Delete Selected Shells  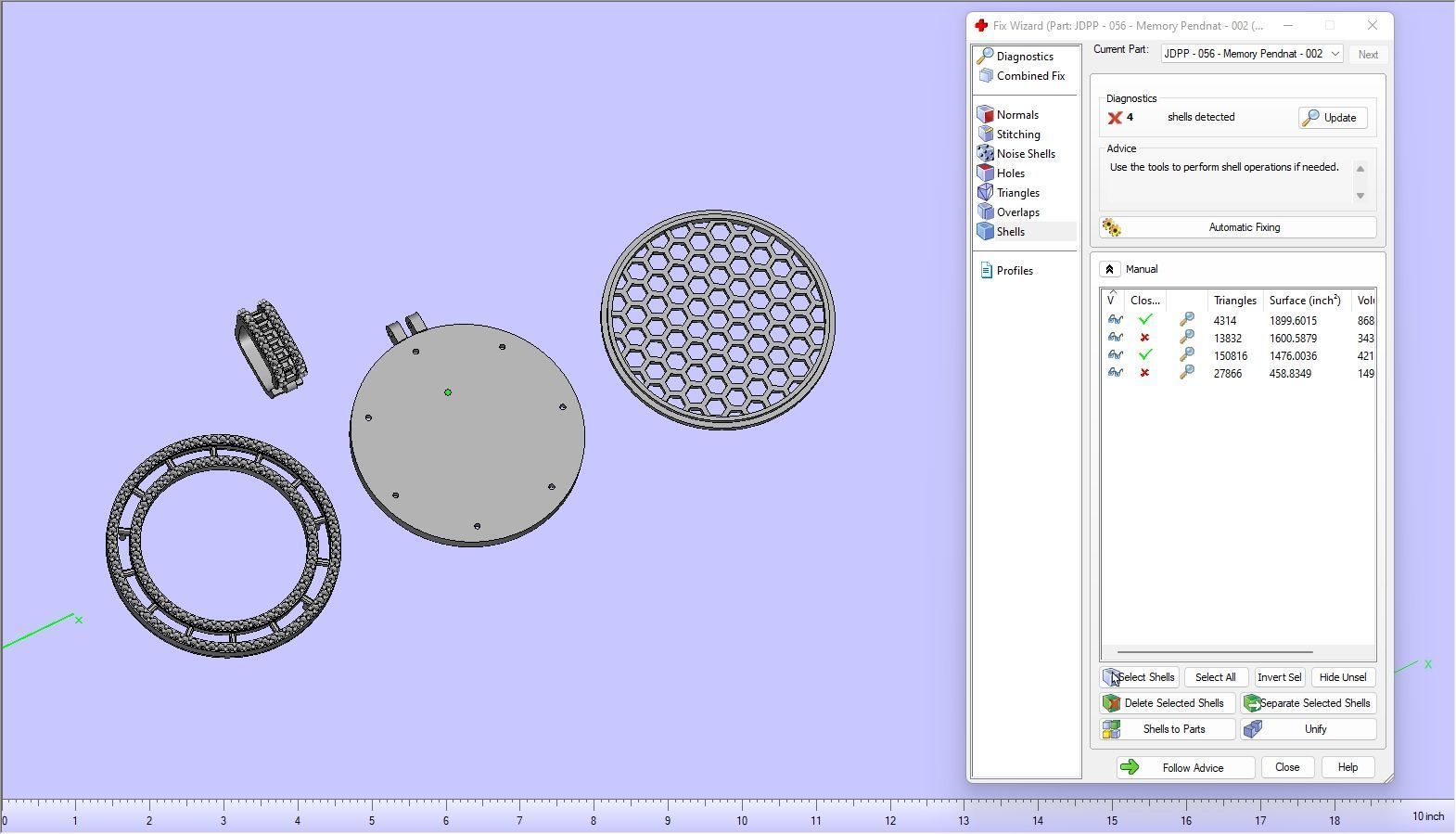pos(1168,703)
